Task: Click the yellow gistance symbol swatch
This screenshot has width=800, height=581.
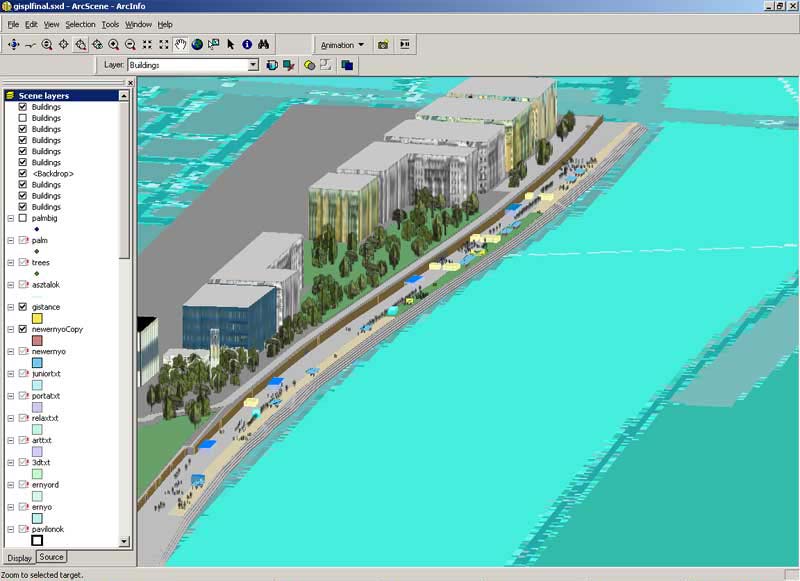Action: [x=37, y=318]
